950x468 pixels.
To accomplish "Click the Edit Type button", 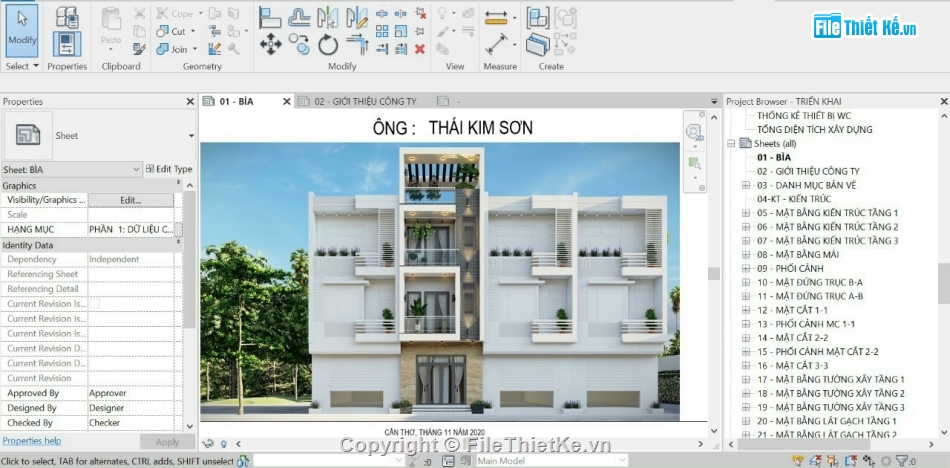I will pyautogui.click(x=169, y=170).
